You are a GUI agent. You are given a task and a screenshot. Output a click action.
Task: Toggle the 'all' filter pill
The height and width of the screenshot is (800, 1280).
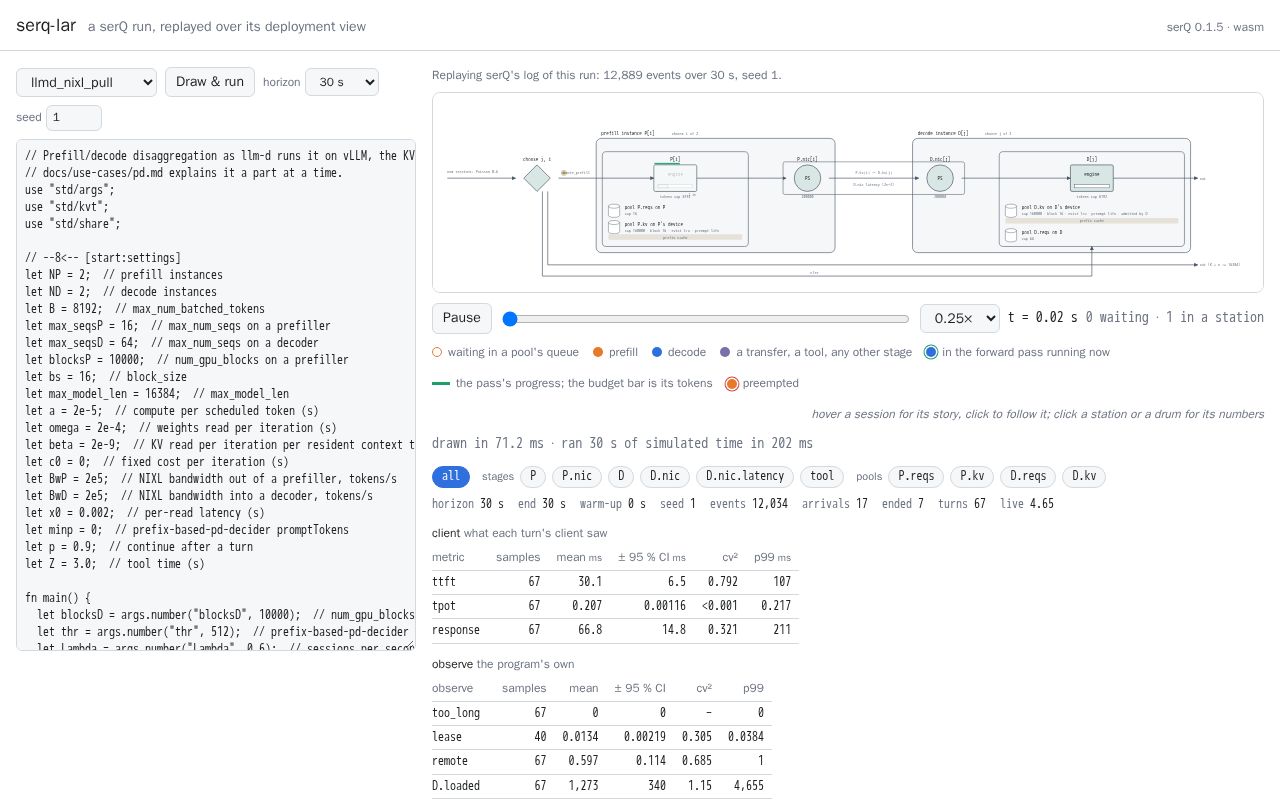[451, 477]
